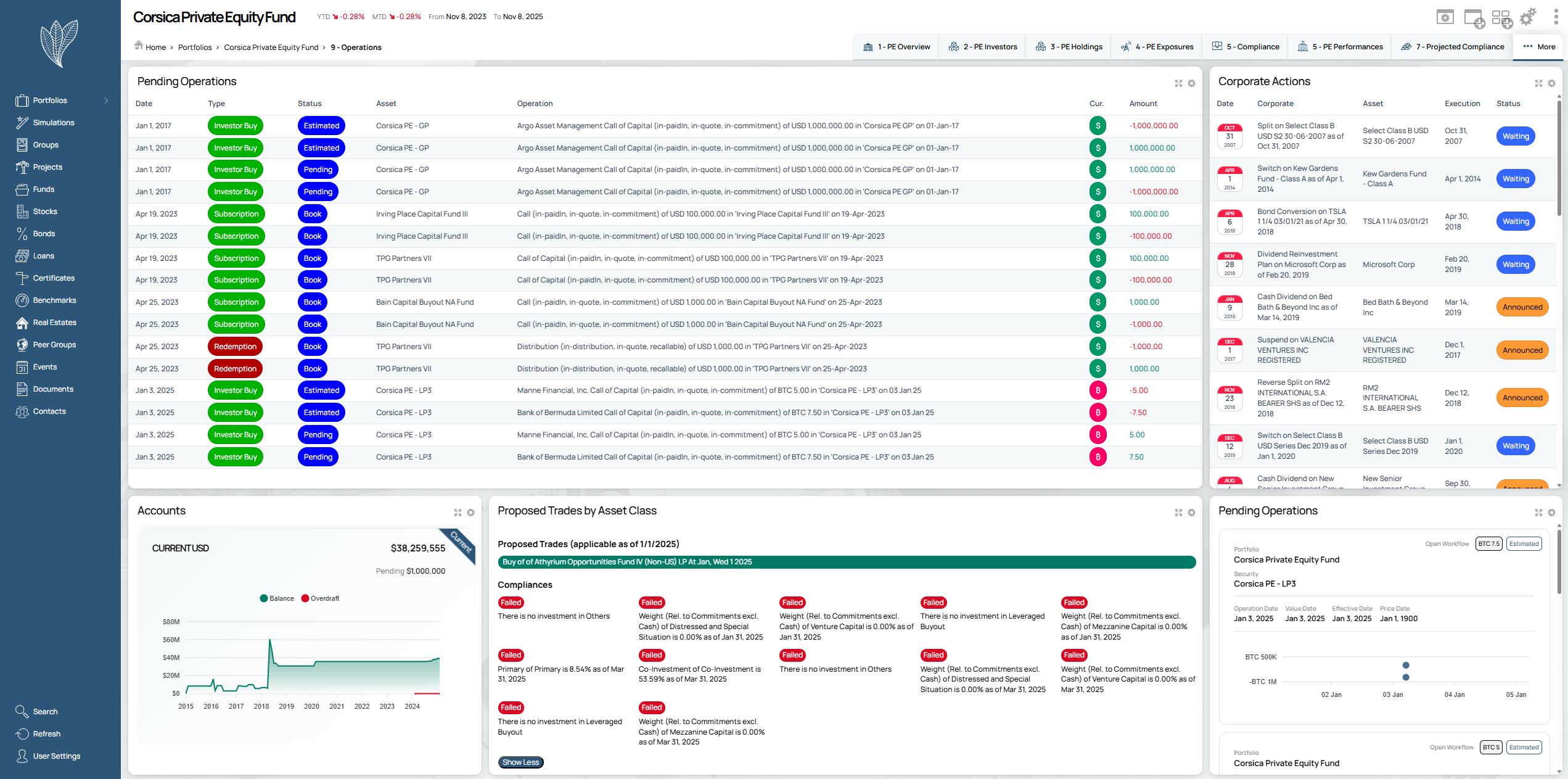
Task: Toggle the Balance legend series
Action: 276,598
